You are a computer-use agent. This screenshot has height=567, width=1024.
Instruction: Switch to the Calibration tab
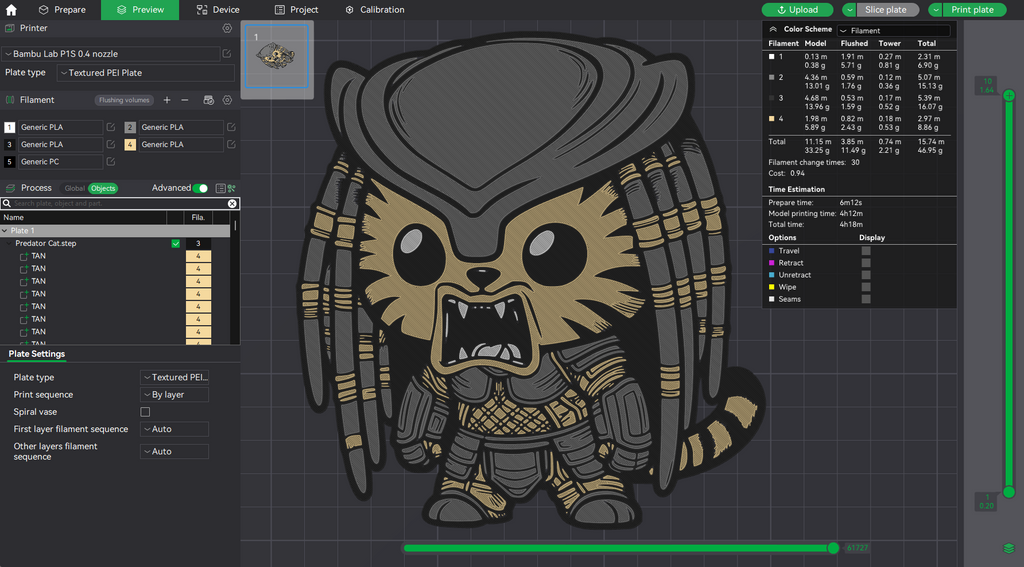(x=375, y=10)
